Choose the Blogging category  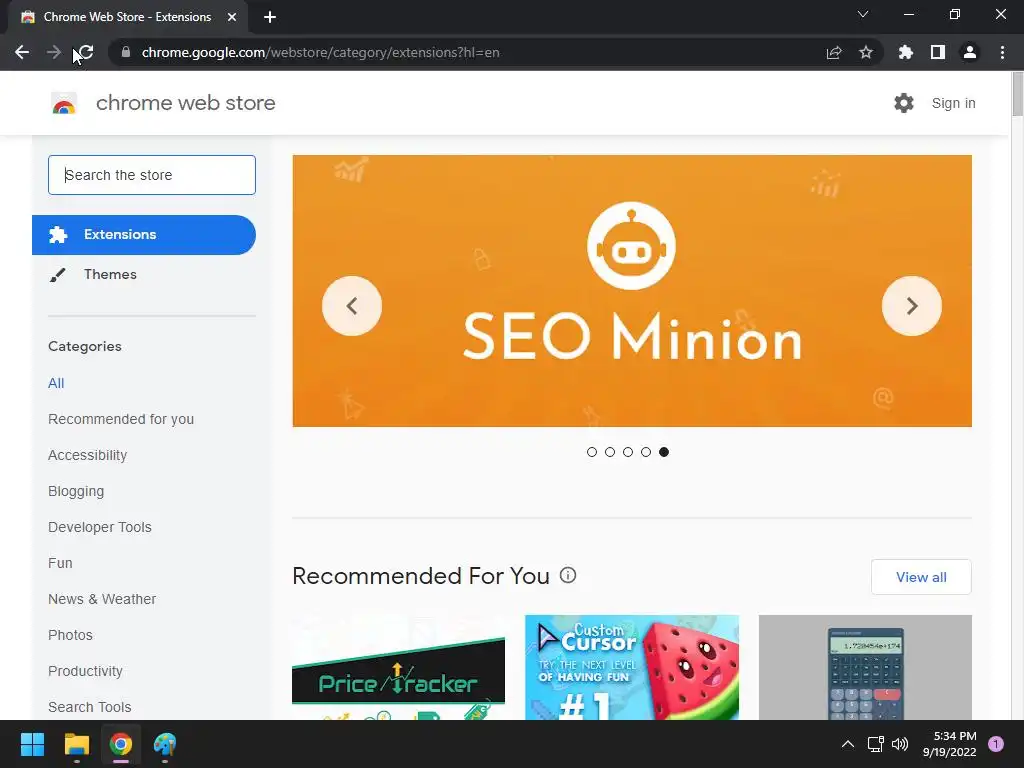(76, 491)
